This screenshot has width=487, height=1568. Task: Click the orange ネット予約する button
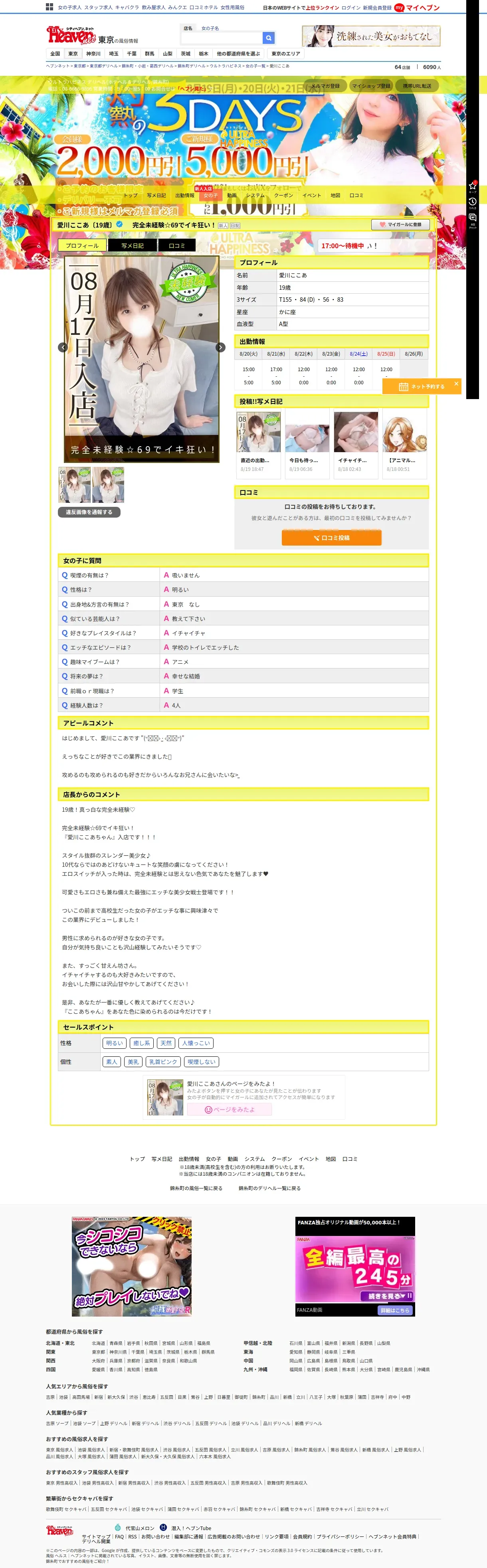coord(422,386)
